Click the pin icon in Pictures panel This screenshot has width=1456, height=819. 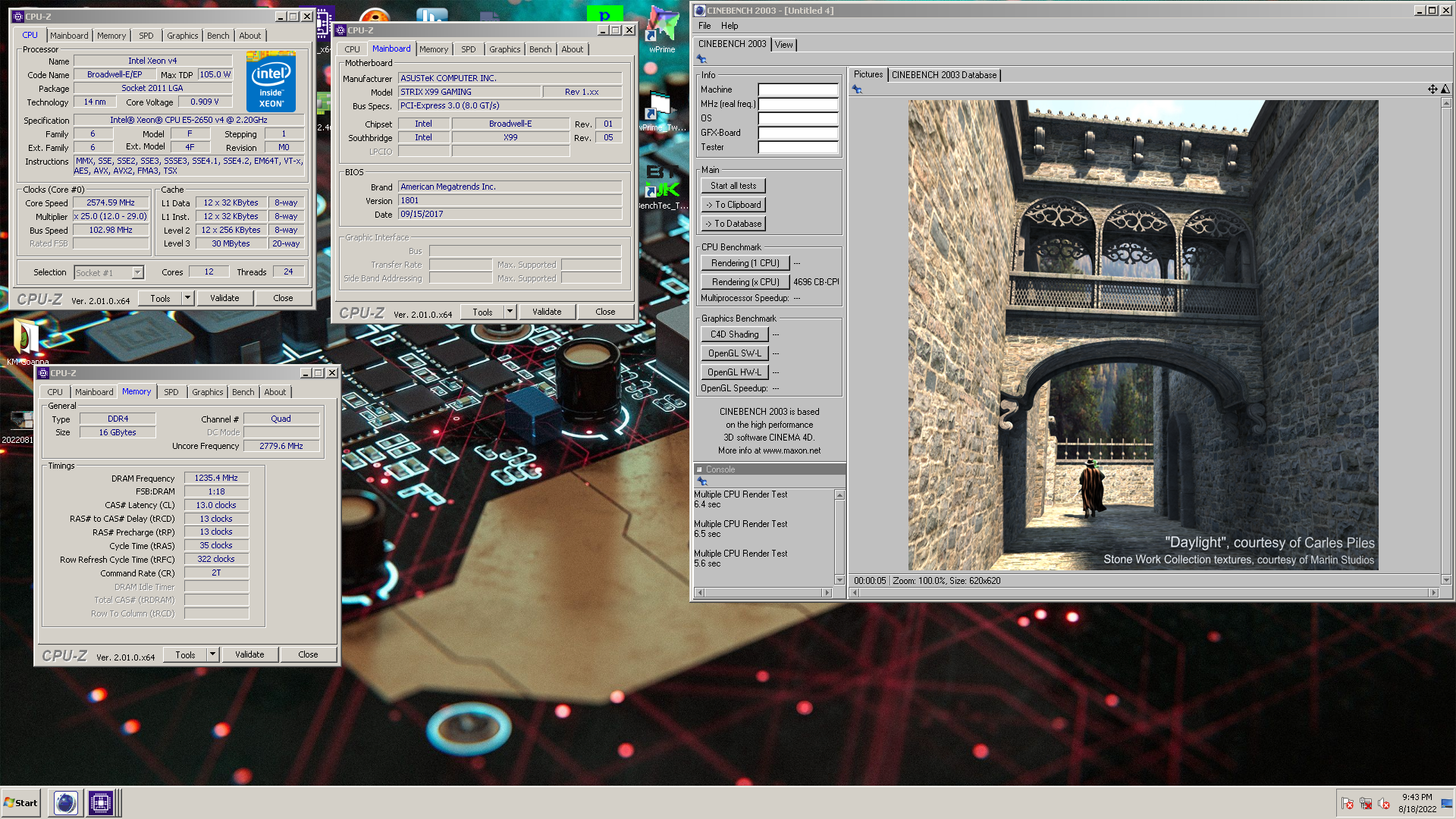[x=857, y=89]
